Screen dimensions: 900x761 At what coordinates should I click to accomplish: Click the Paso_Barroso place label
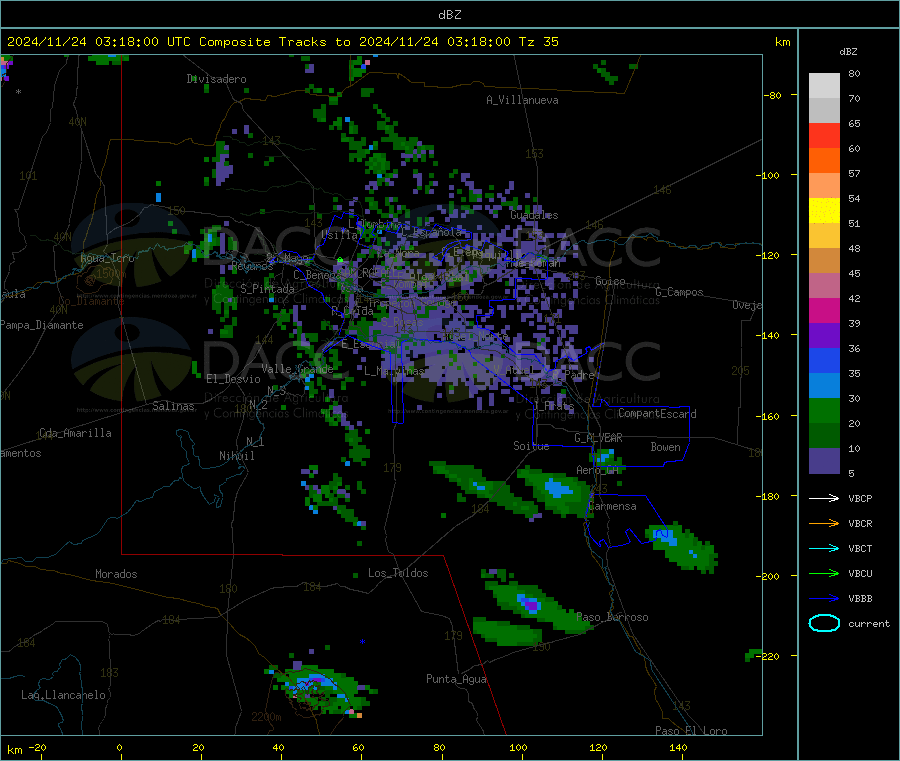[x=612, y=617]
